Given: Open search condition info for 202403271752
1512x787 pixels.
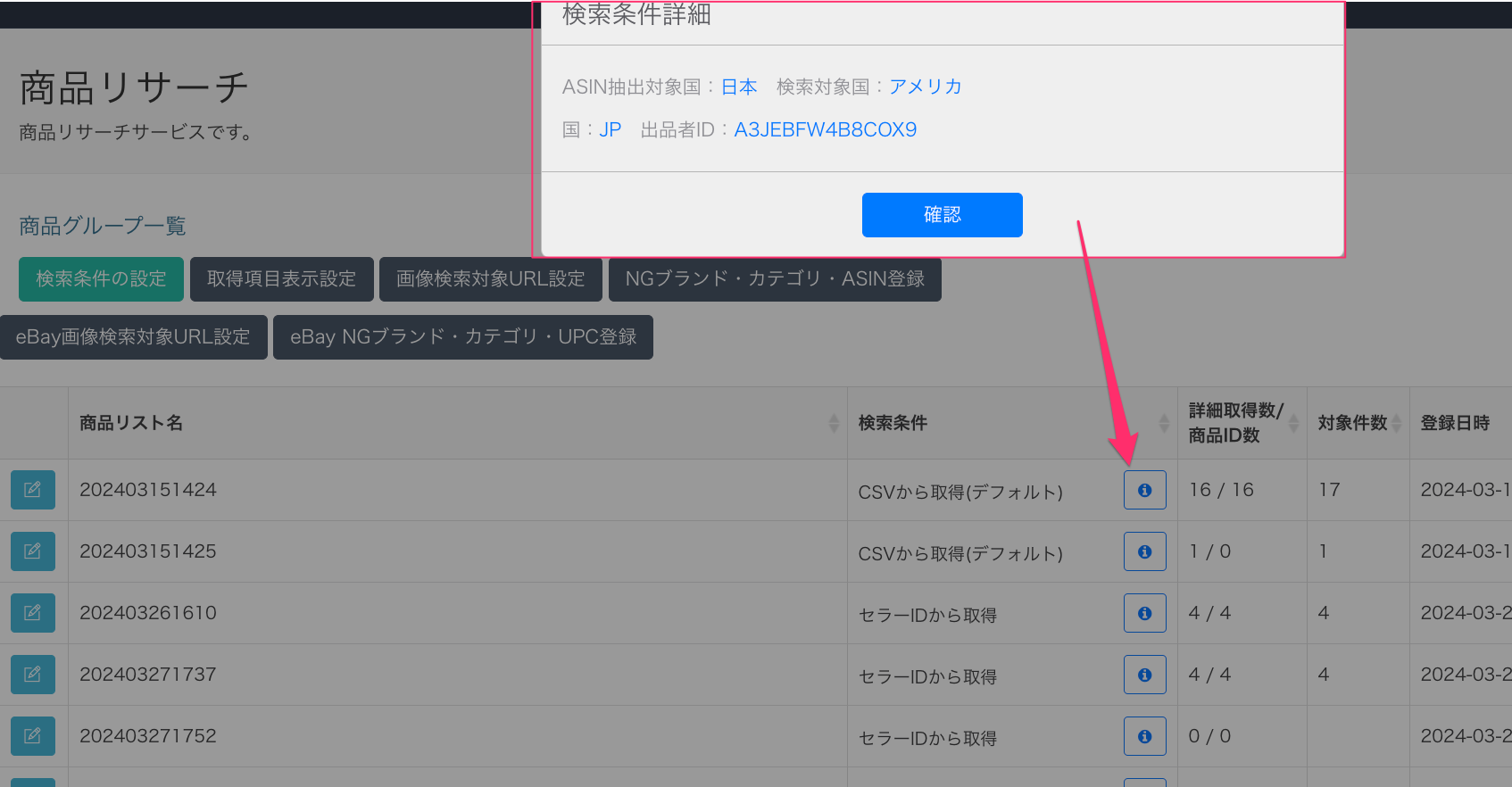Looking at the screenshot, I should pyautogui.click(x=1145, y=736).
